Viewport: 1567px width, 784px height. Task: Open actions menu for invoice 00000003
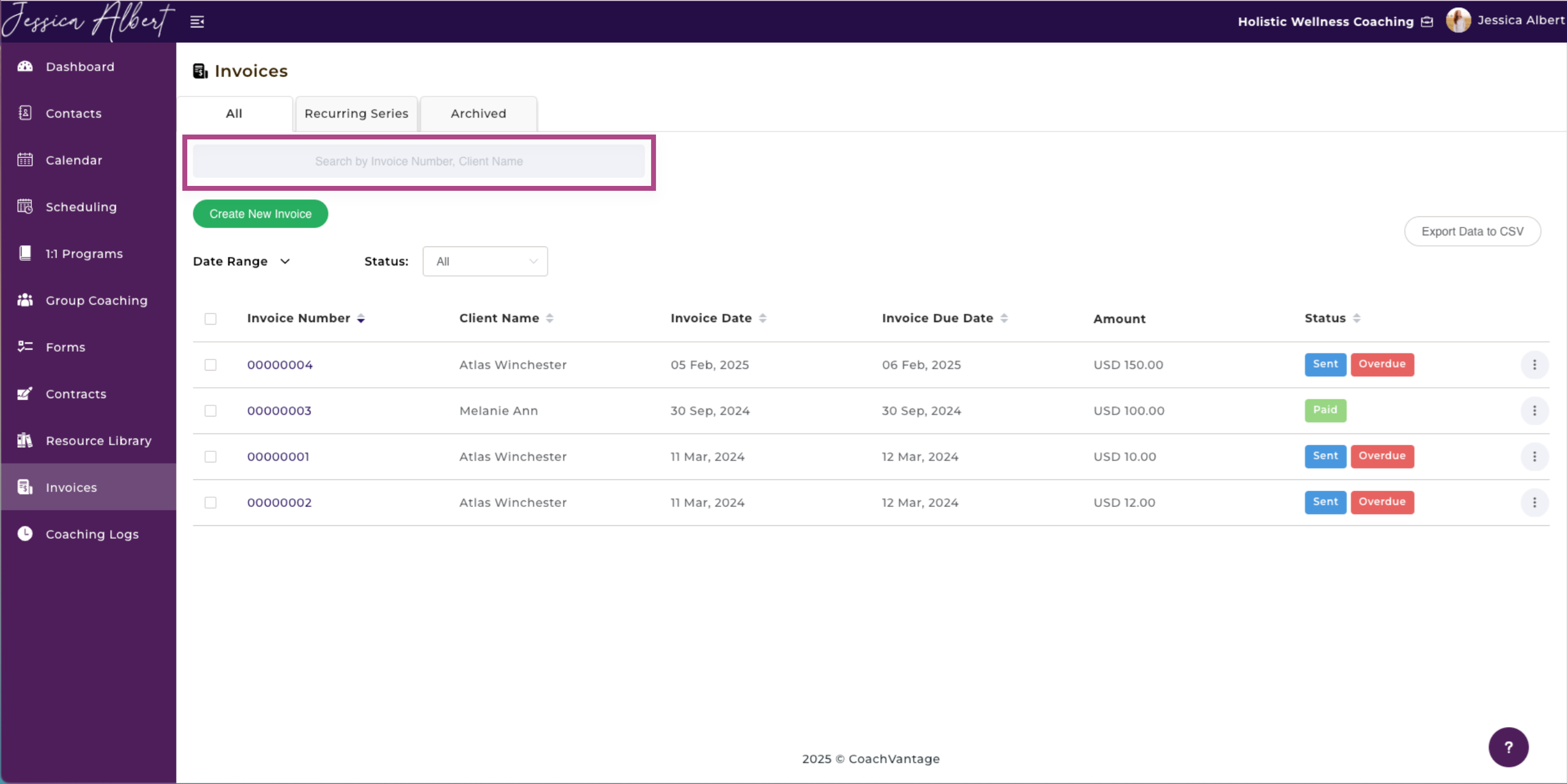[x=1535, y=410]
